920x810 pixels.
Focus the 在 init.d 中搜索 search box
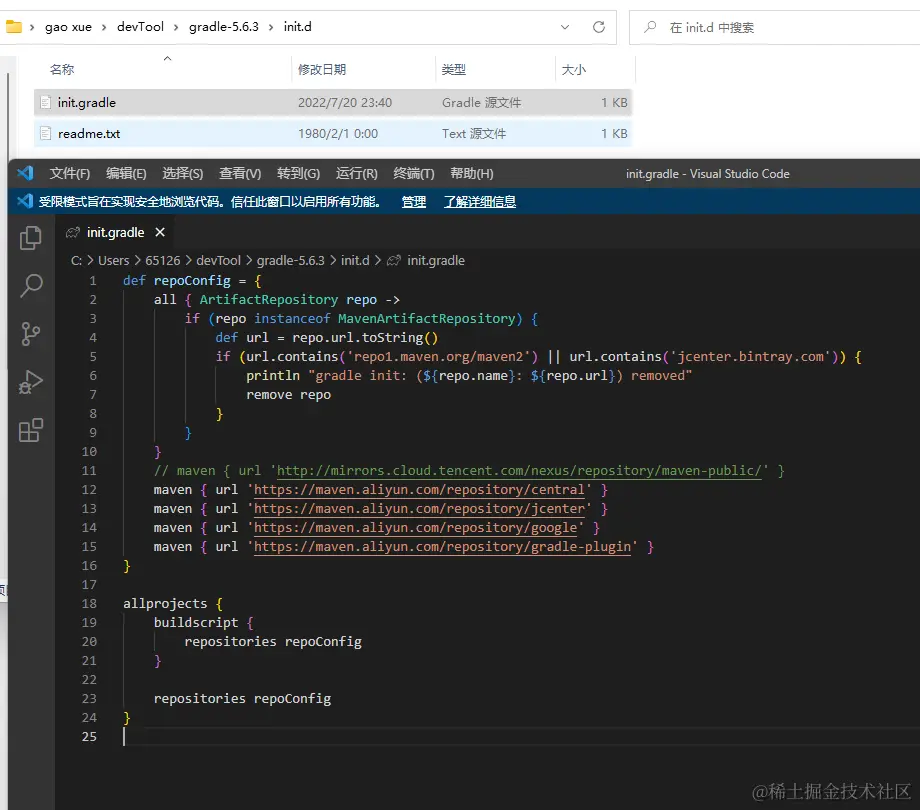774,27
